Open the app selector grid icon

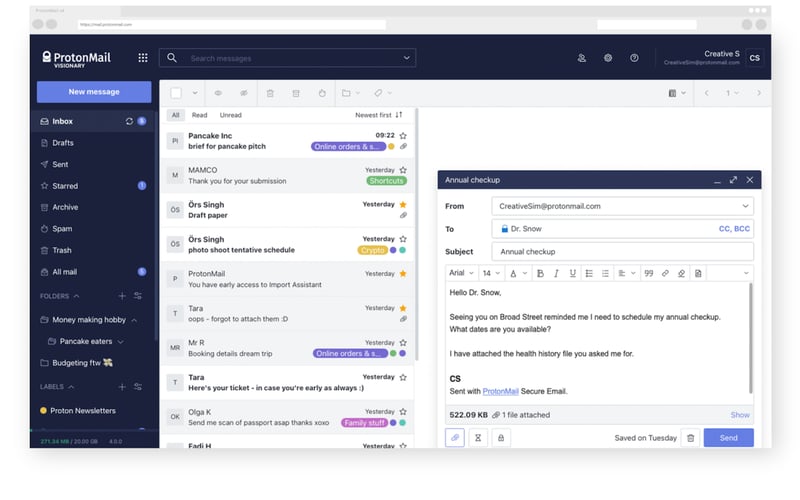pos(143,58)
